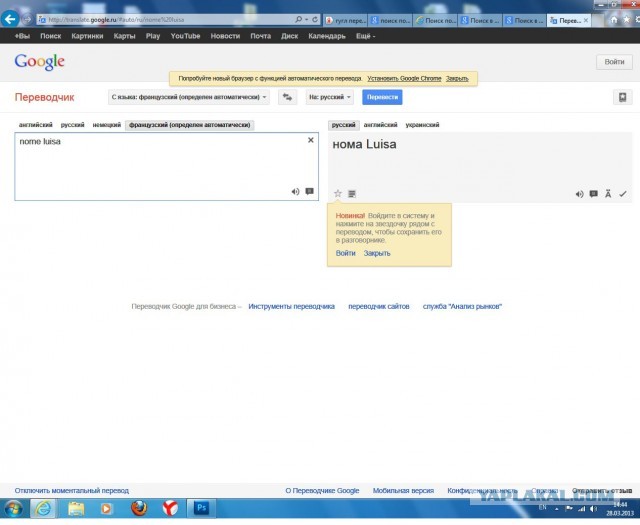Viewport: 640px width, 525px height.
Task: Open 'Инструменты переводчика' link
Action: (291, 307)
